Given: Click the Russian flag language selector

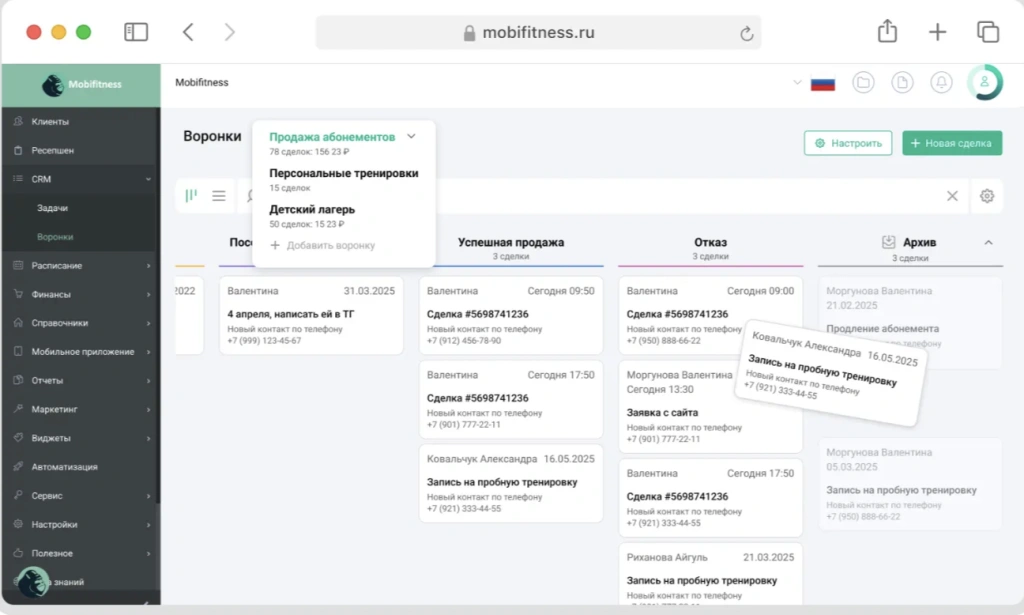Looking at the screenshot, I should [x=822, y=82].
